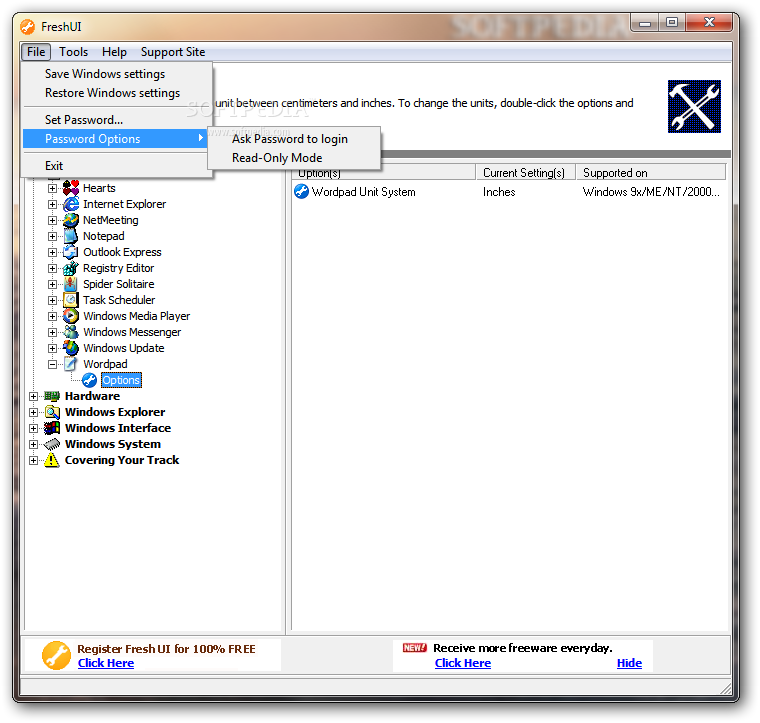The width and height of the screenshot is (760, 723).
Task: Click the Covering Your Track warning icon
Action: point(52,460)
